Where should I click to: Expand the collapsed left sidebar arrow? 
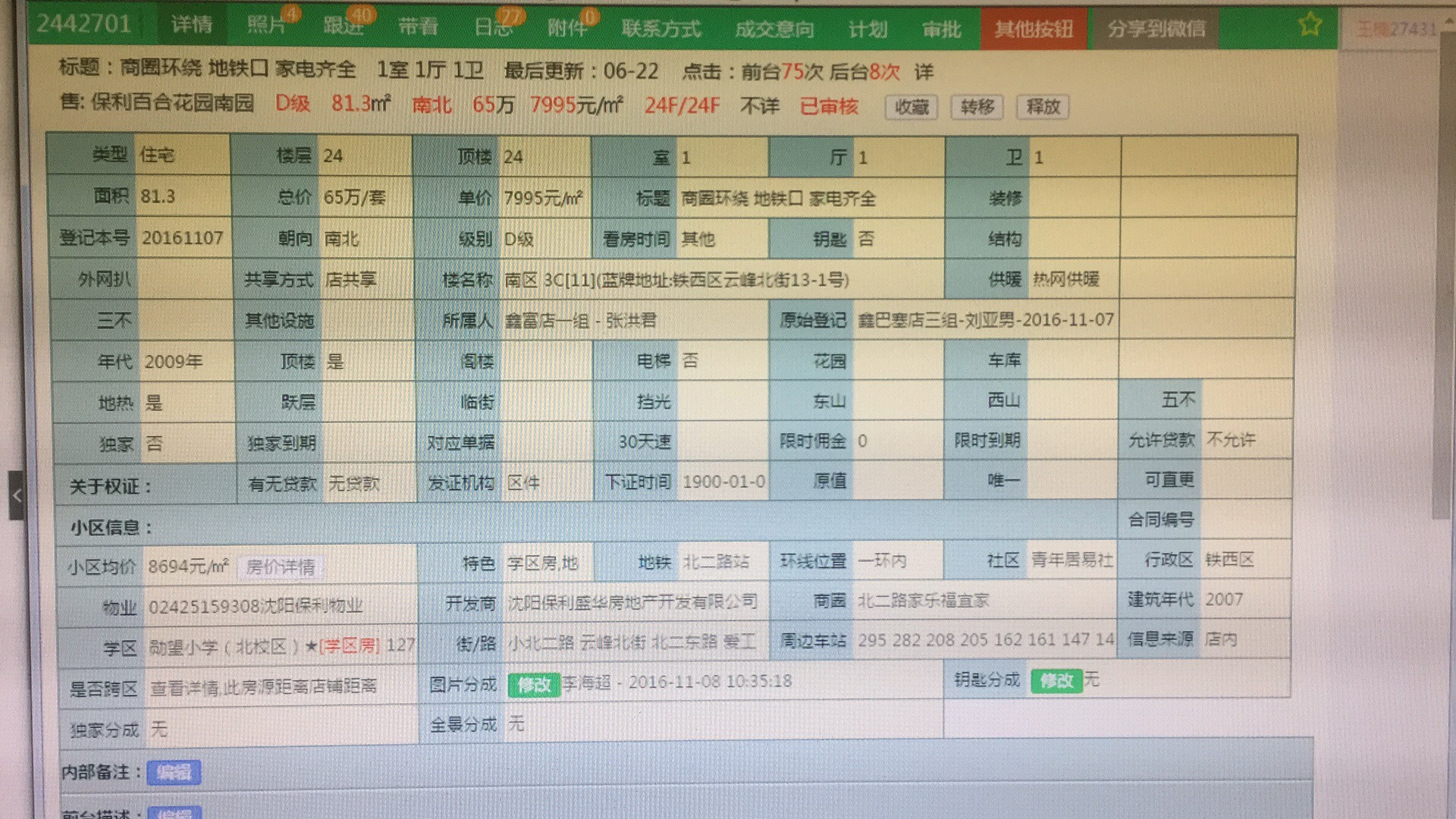pyautogui.click(x=16, y=495)
